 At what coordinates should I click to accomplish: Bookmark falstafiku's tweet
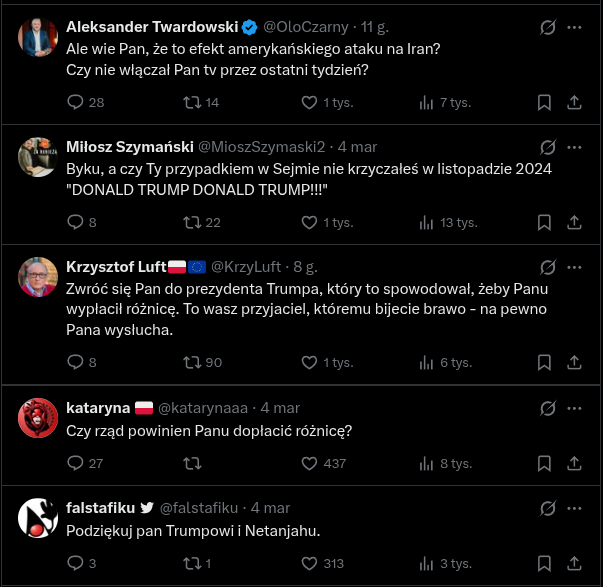pos(544,563)
